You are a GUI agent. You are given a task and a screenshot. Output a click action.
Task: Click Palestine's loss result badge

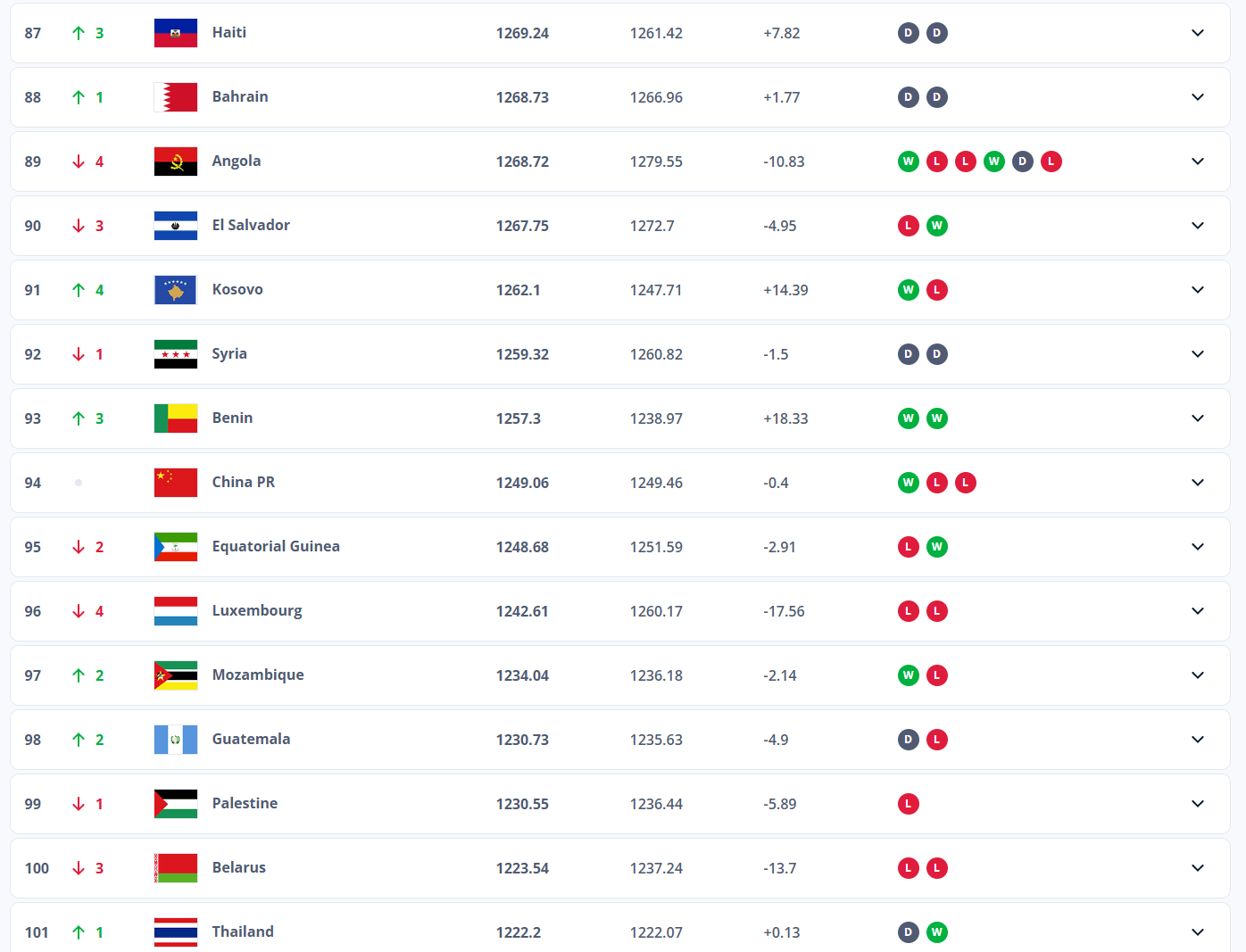point(908,804)
